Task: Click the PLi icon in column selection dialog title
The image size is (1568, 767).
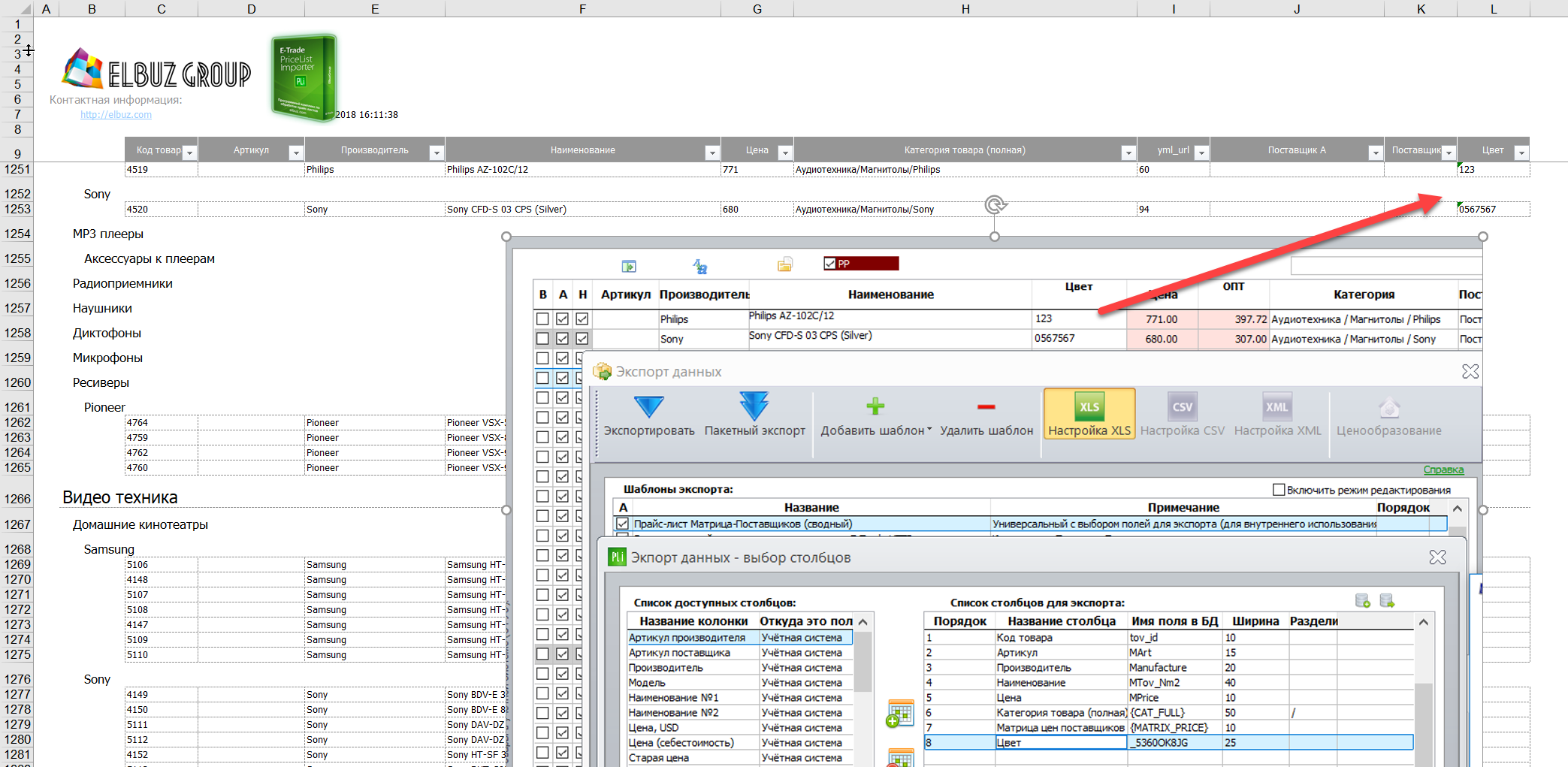Action: click(617, 557)
